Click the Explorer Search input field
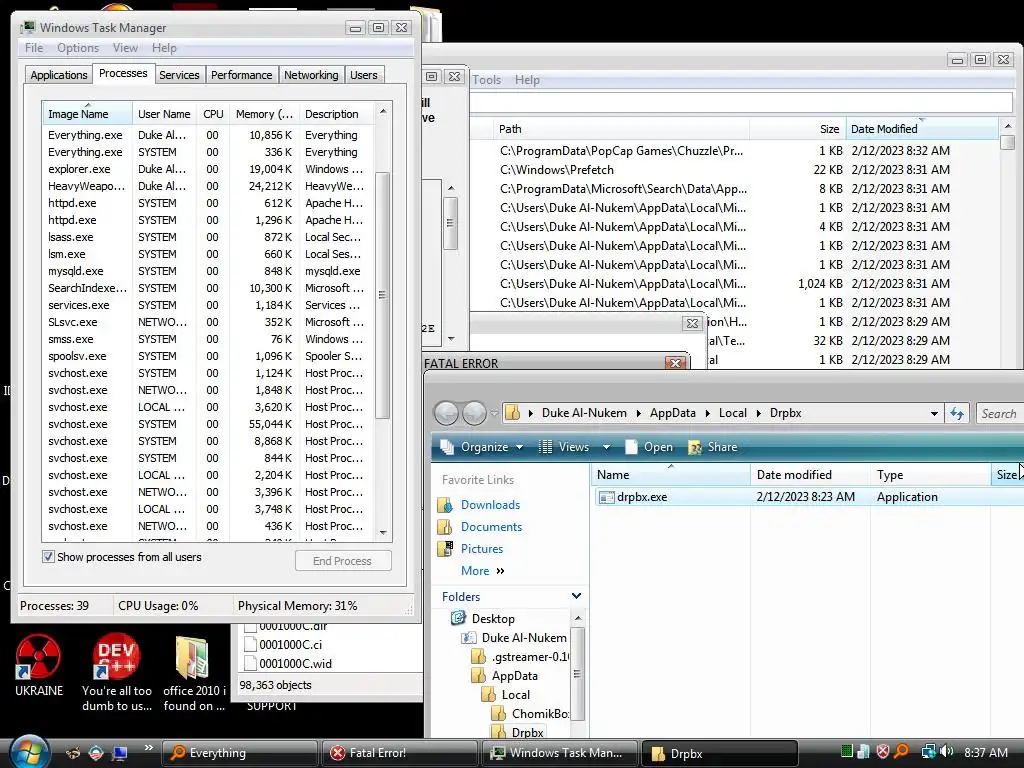1024x768 pixels. (999, 413)
